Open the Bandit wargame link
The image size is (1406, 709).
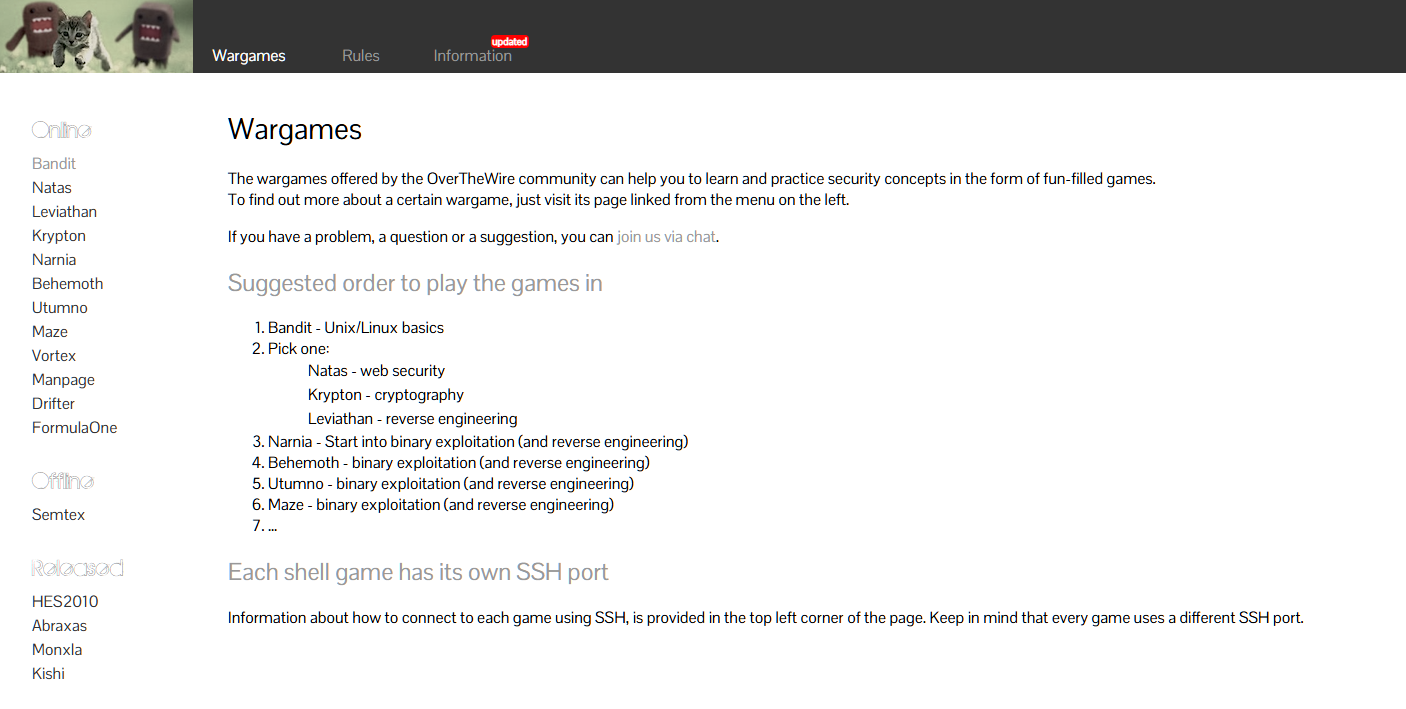[54, 164]
